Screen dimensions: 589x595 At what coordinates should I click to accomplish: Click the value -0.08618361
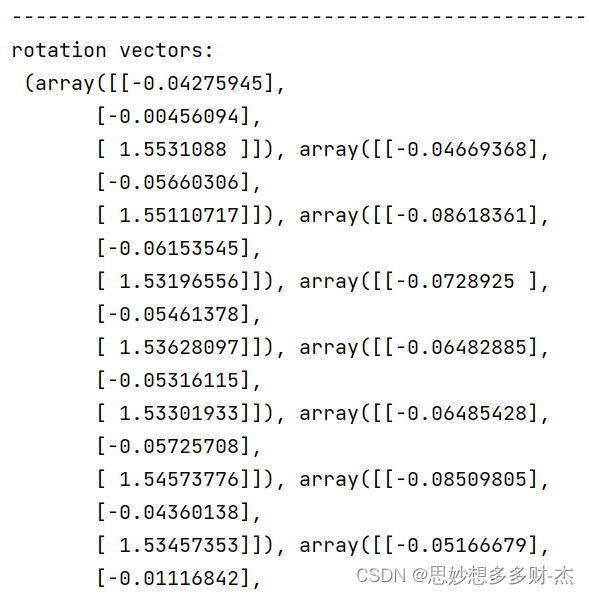(x=462, y=216)
